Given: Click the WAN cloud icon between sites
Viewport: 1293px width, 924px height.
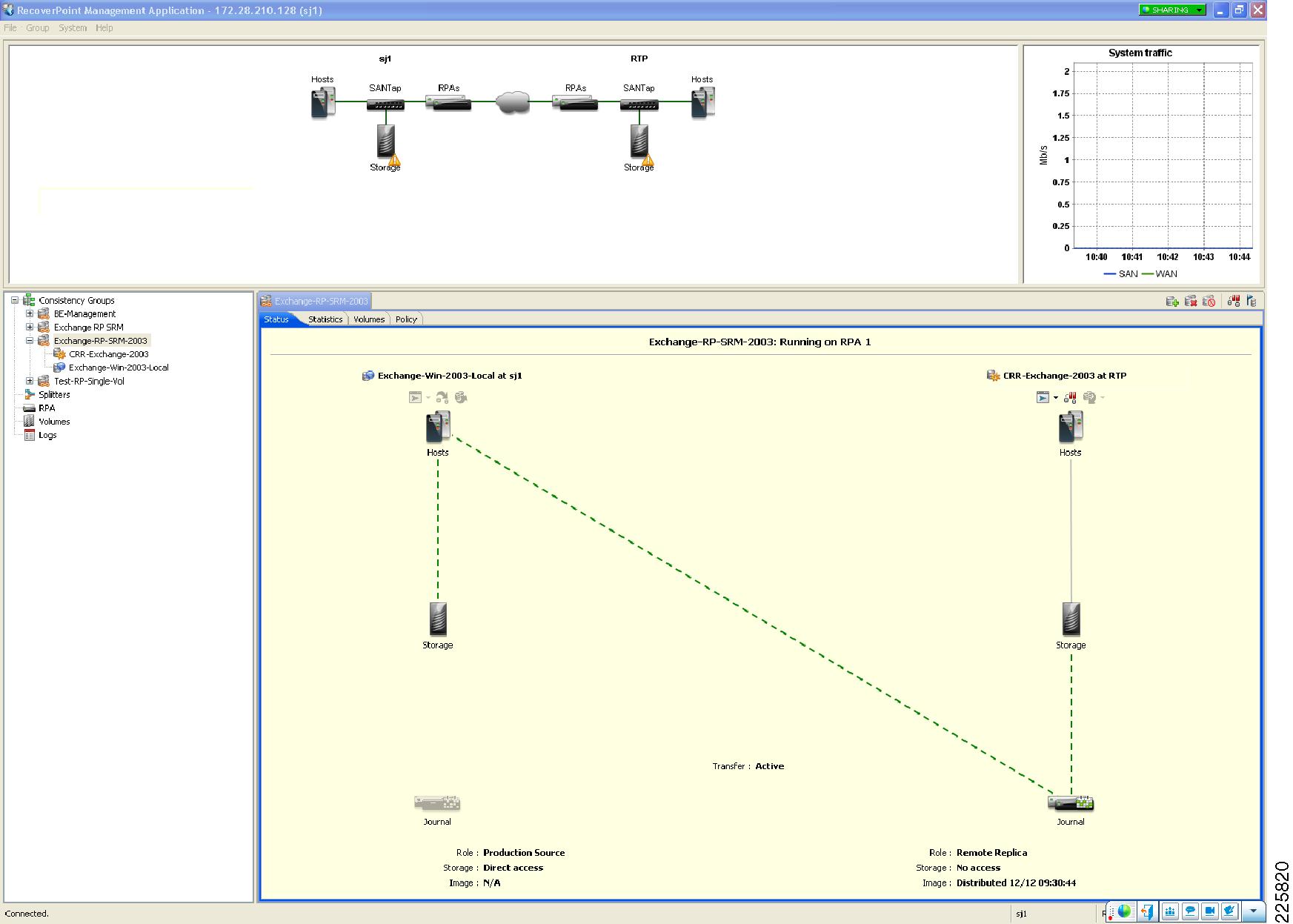Looking at the screenshot, I should [513, 102].
